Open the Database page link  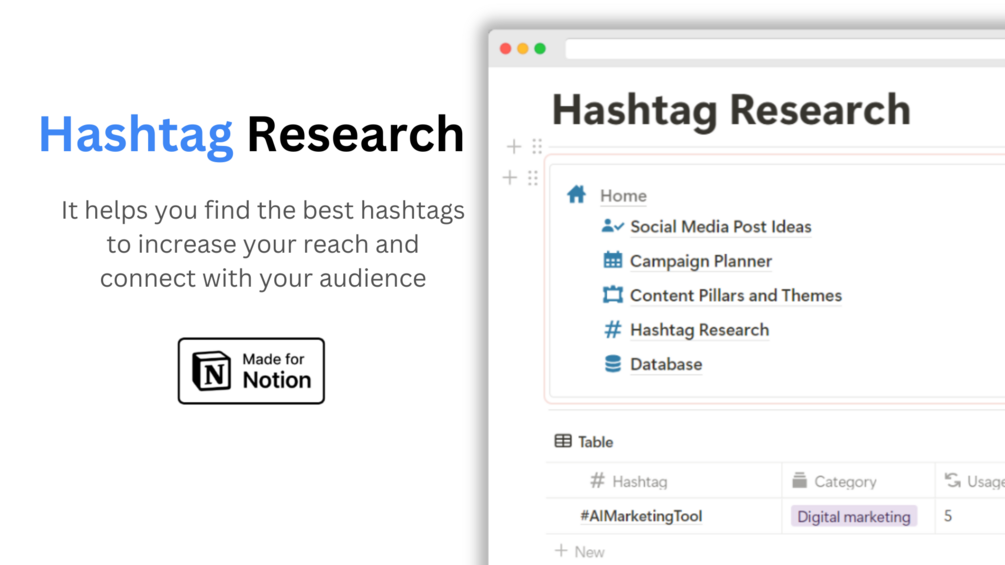click(665, 364)
